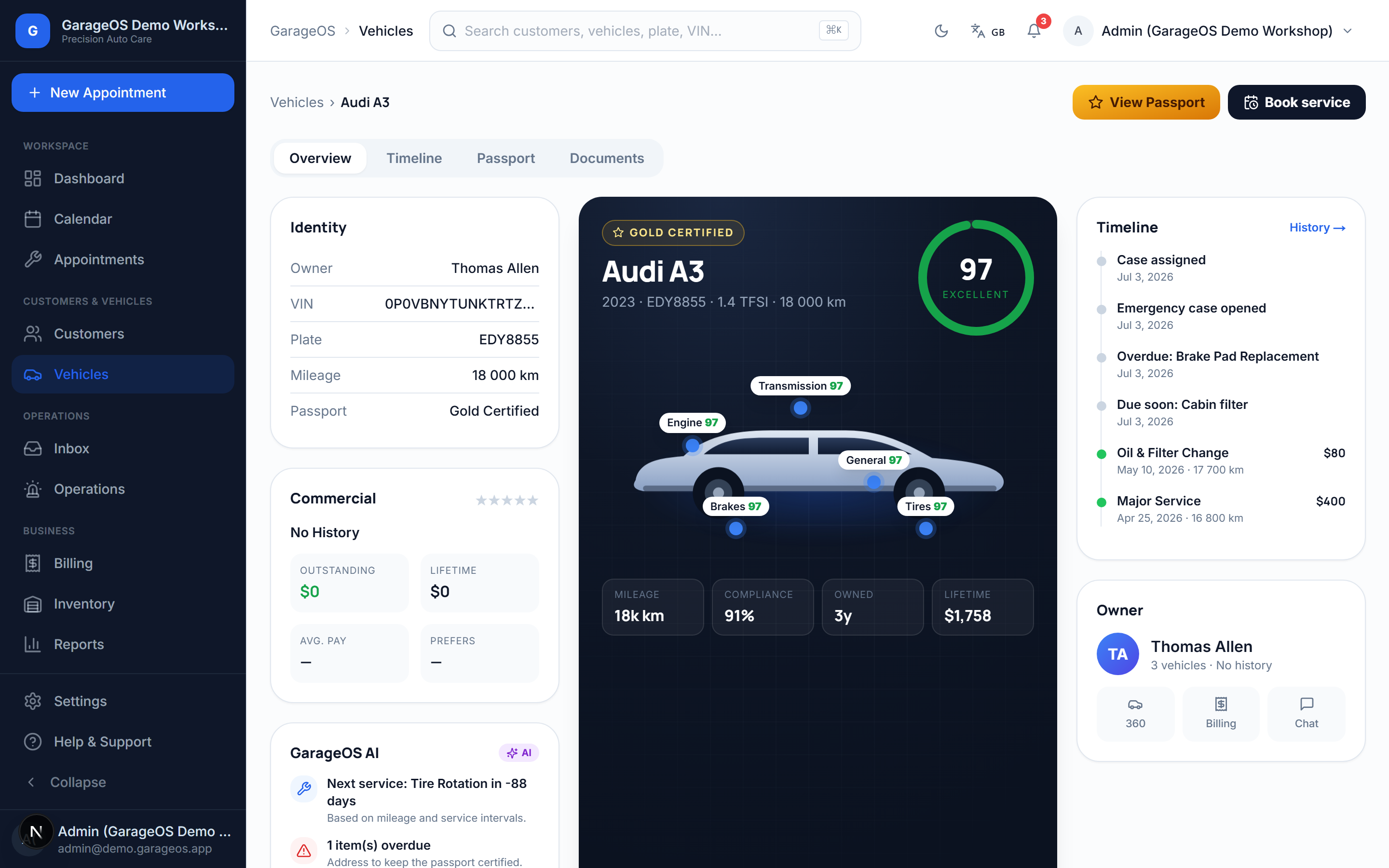1389x868 pixels.
Task: Switch to the Passport tab
Action: click(x=505, y=159)
